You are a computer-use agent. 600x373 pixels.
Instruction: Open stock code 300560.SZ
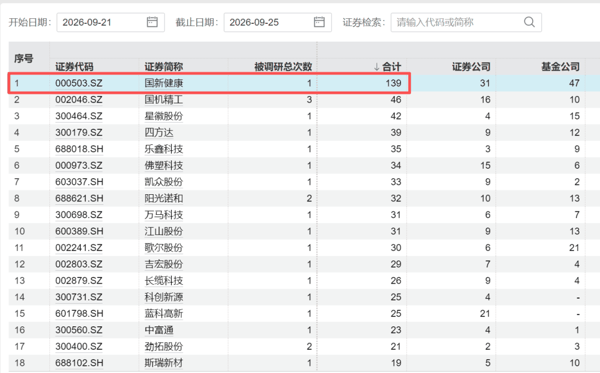pos(79,330)
